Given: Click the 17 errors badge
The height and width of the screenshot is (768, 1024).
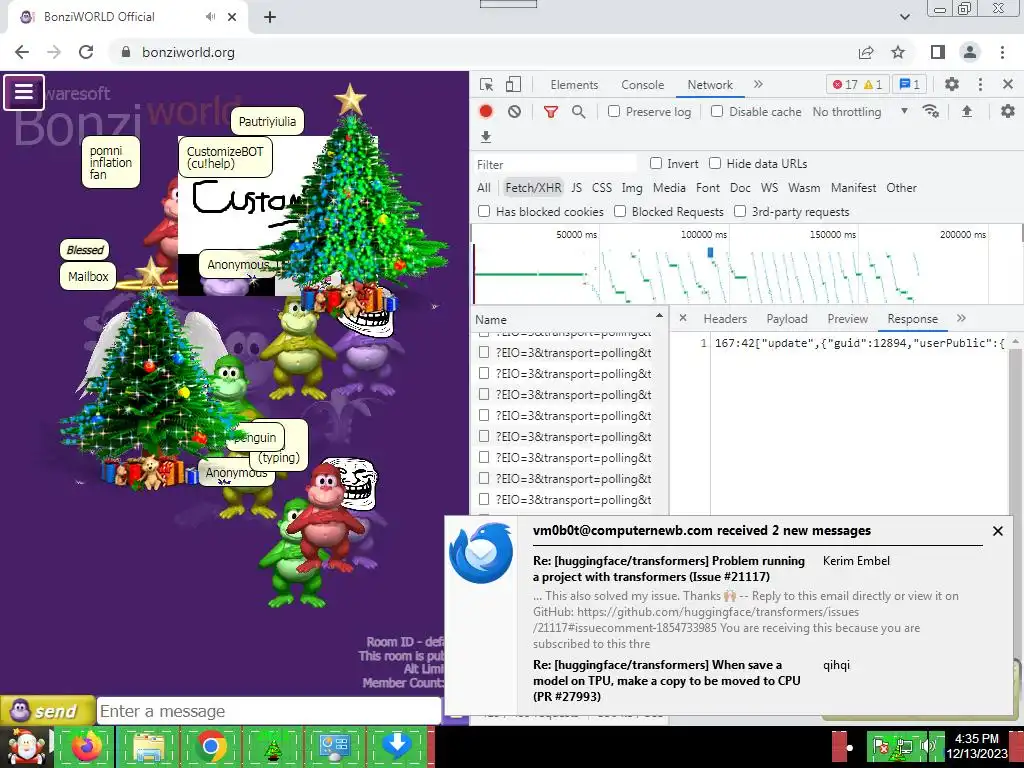Looking at the screenshot, I should pyautogui.click(x=844, y=84).
